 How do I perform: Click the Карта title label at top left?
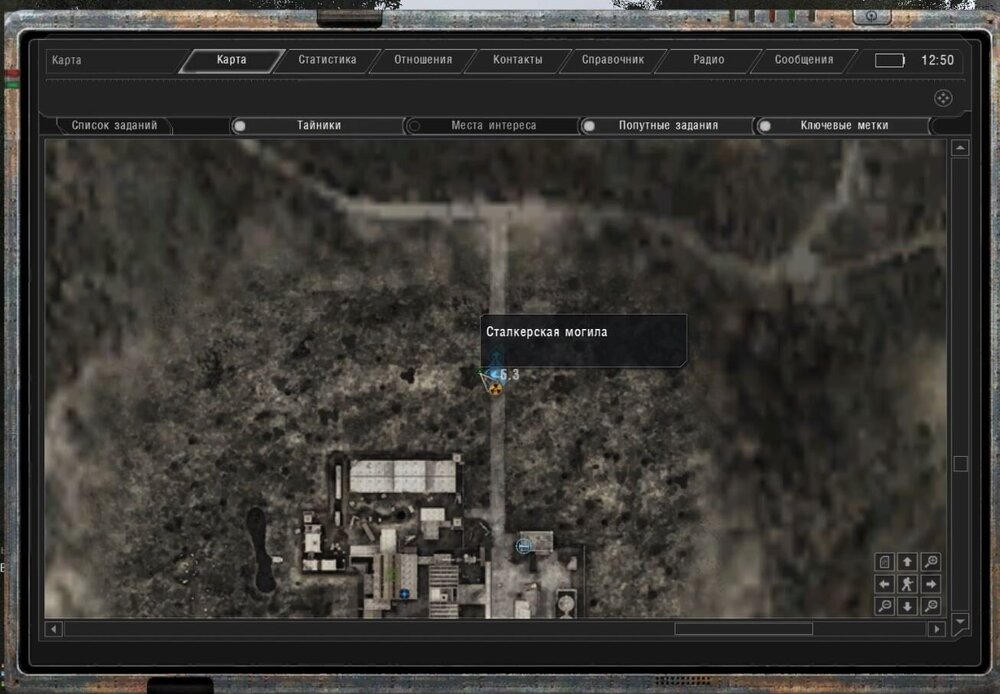(x=66, y=60)
